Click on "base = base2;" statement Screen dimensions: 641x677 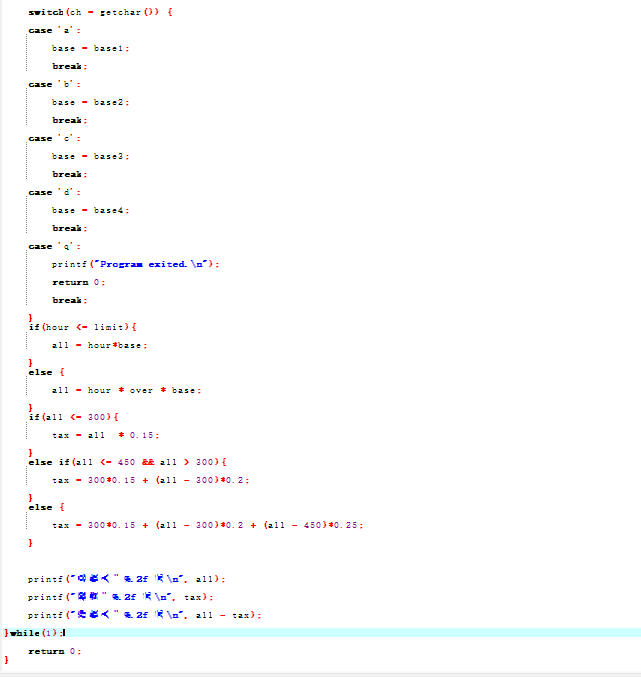[90, 102]
